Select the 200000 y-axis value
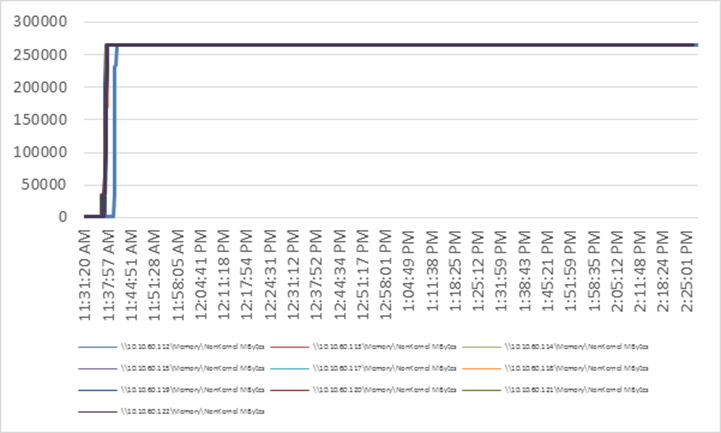721x433 pixels. [40, 87]
